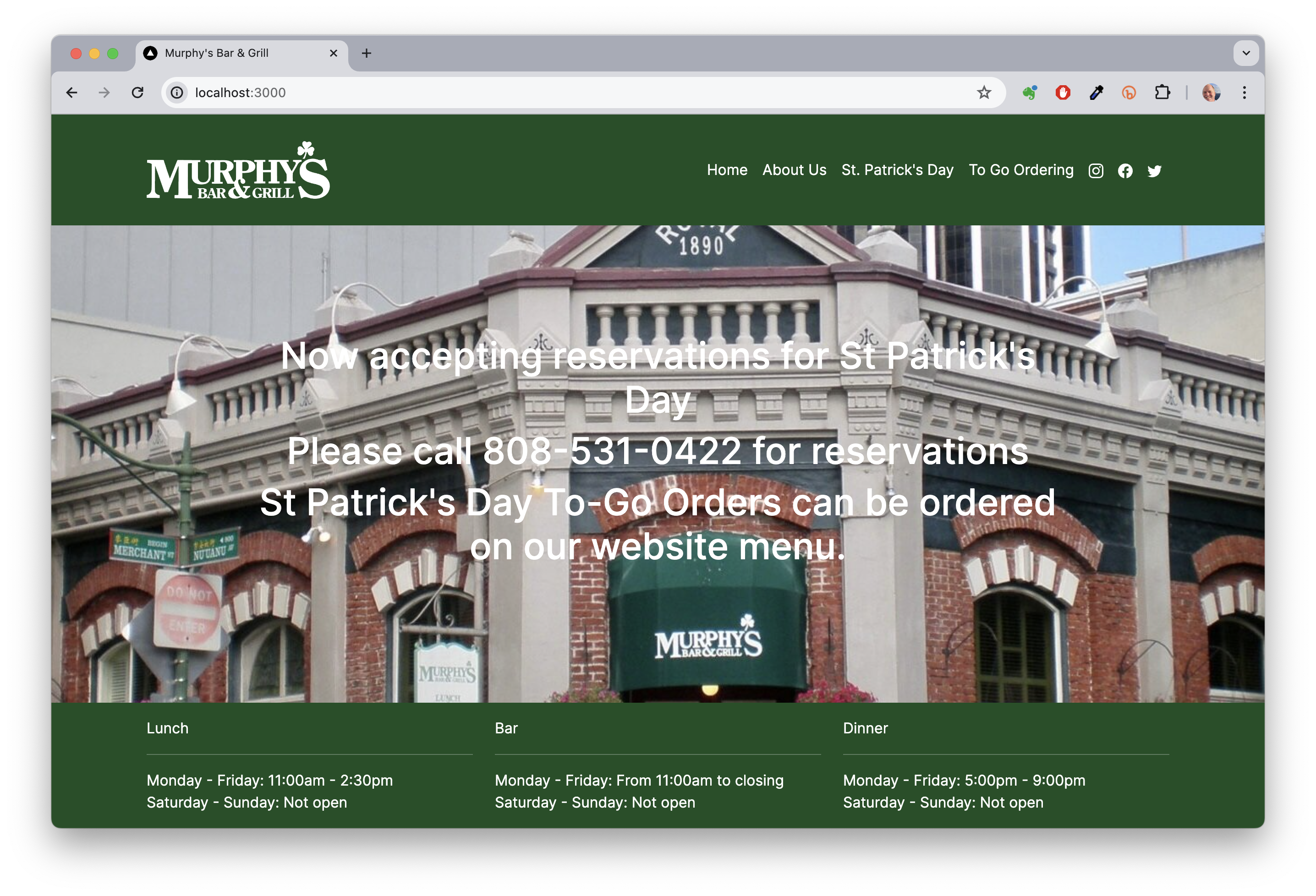Go to To Go Ordering link
Screen dimensions: 1316x896
click(x=1020, y=170)
